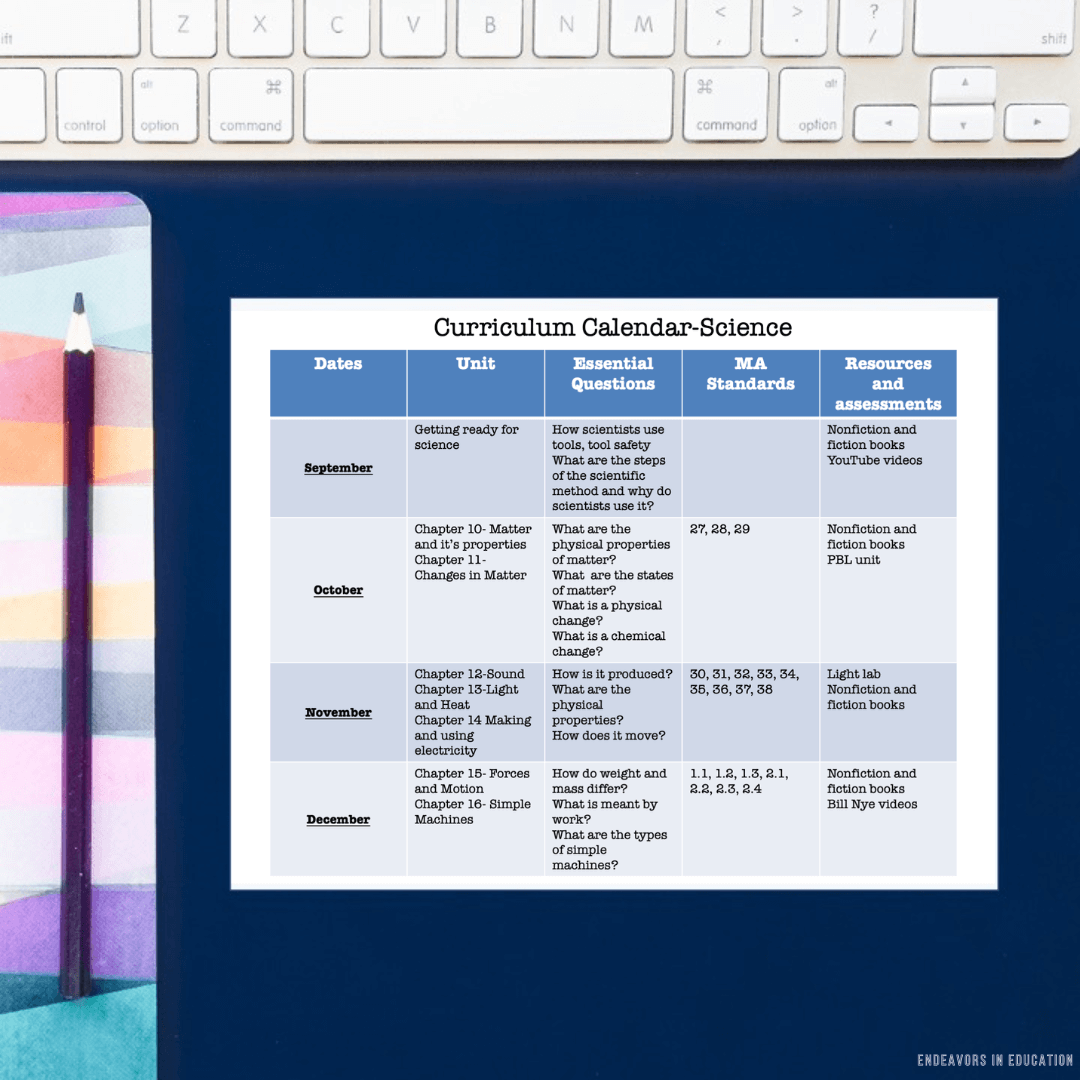The width and height of the screenshot is (1080, 1080).
Task: Click the Curriculum Calendar-Science title
Action: [x=611, y=327]
